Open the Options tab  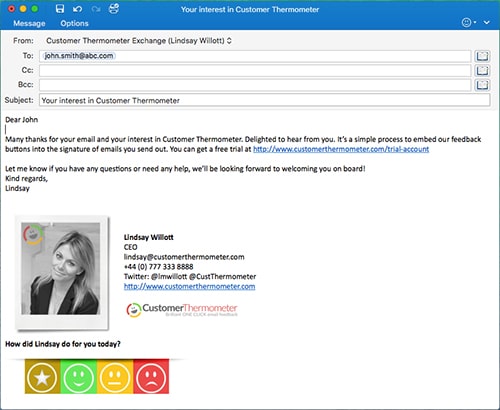tap(74, 23)
